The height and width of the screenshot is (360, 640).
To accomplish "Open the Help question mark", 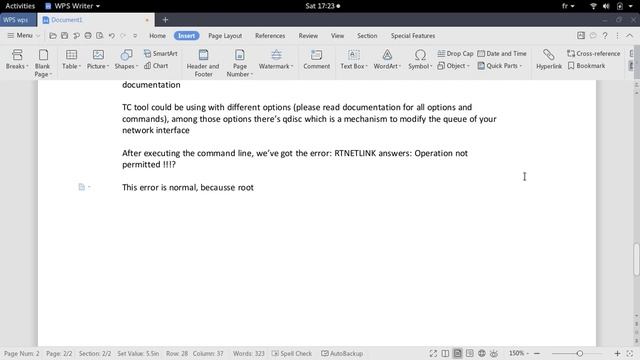I will click(605, 36).
